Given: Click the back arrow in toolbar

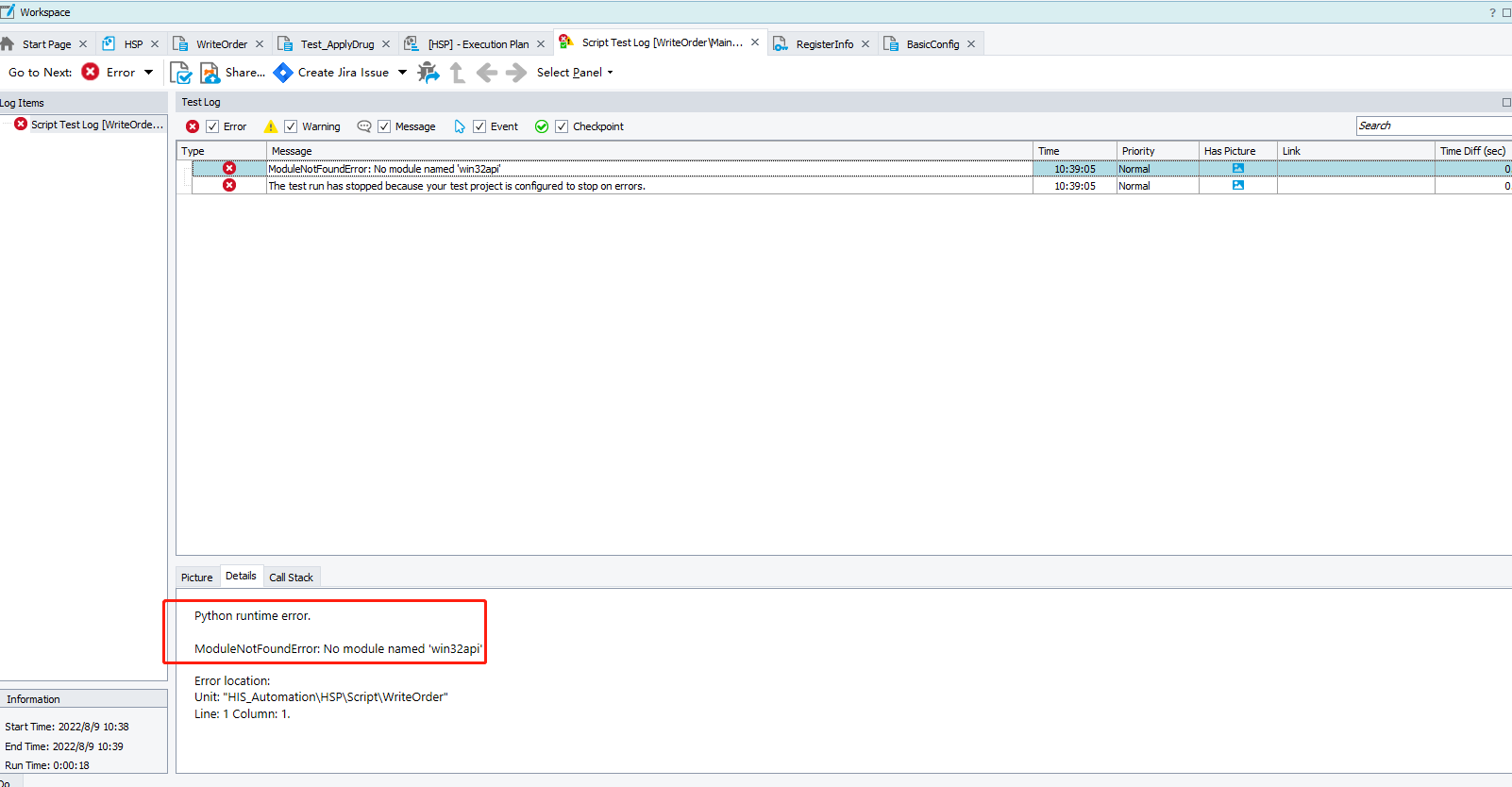Looking at the screenshot, I should [487, 73].
